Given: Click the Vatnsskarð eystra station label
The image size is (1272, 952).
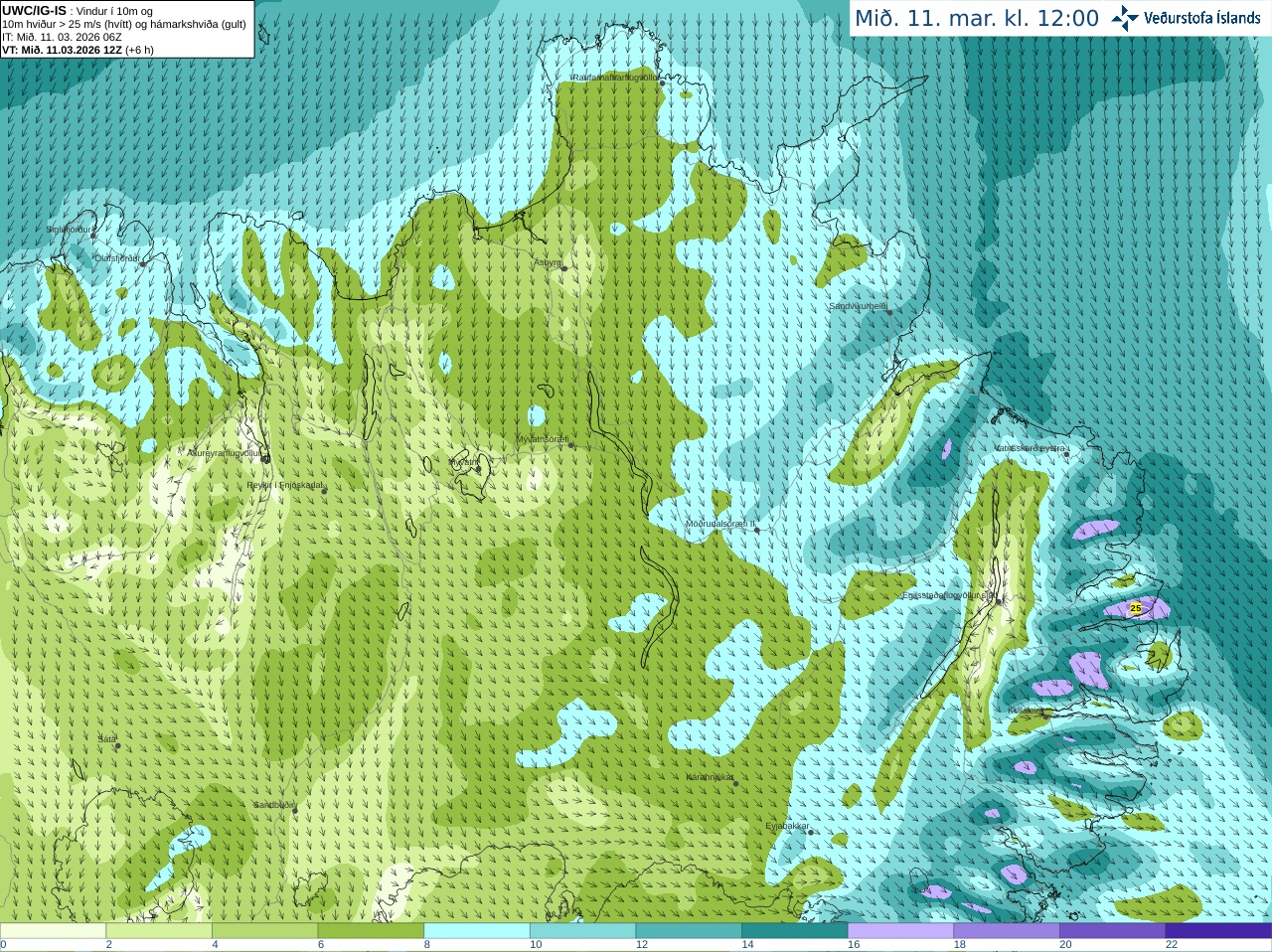Looking at the screenshot, I should tap(1031, 448).
